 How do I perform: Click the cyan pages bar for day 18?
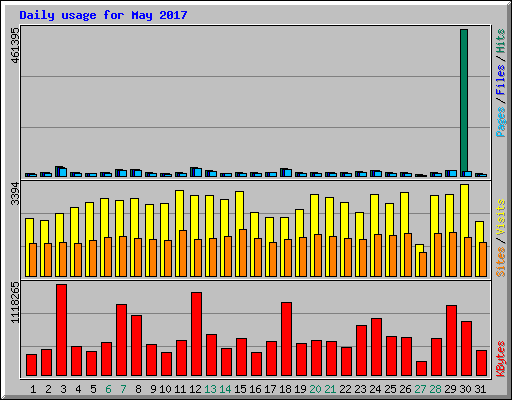[x=288, y=173]
